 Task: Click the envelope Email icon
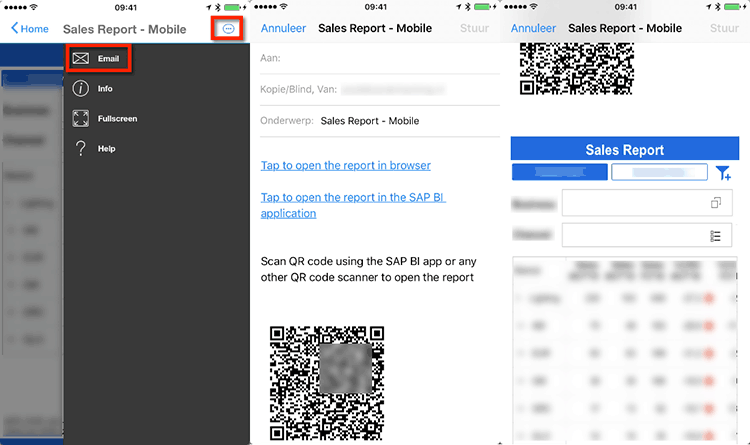[80, 58]
